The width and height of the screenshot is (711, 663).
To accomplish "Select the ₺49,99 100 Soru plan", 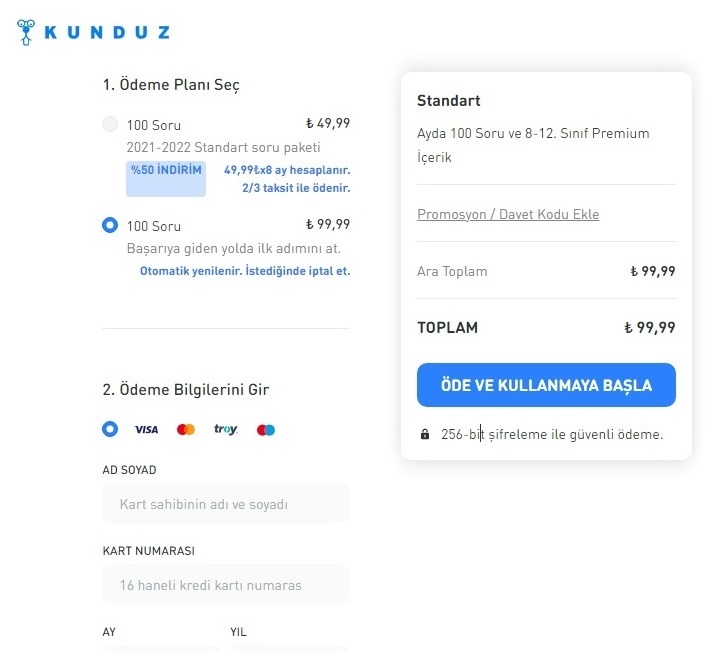I will tap(110, 125).
